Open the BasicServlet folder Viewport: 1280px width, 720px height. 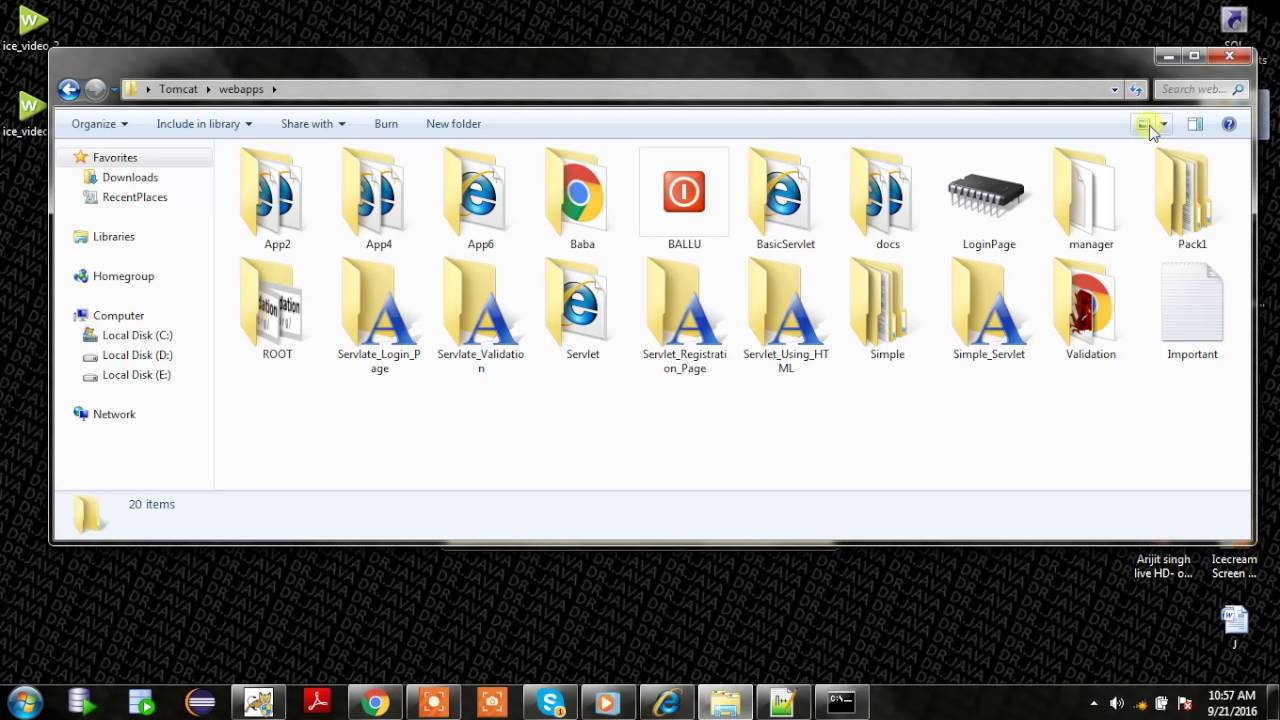click(x=786, y=199)
